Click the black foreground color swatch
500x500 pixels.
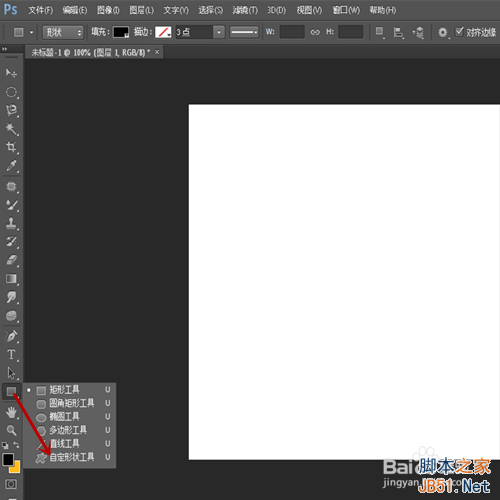pyautogui.click(x=8, y=459)
